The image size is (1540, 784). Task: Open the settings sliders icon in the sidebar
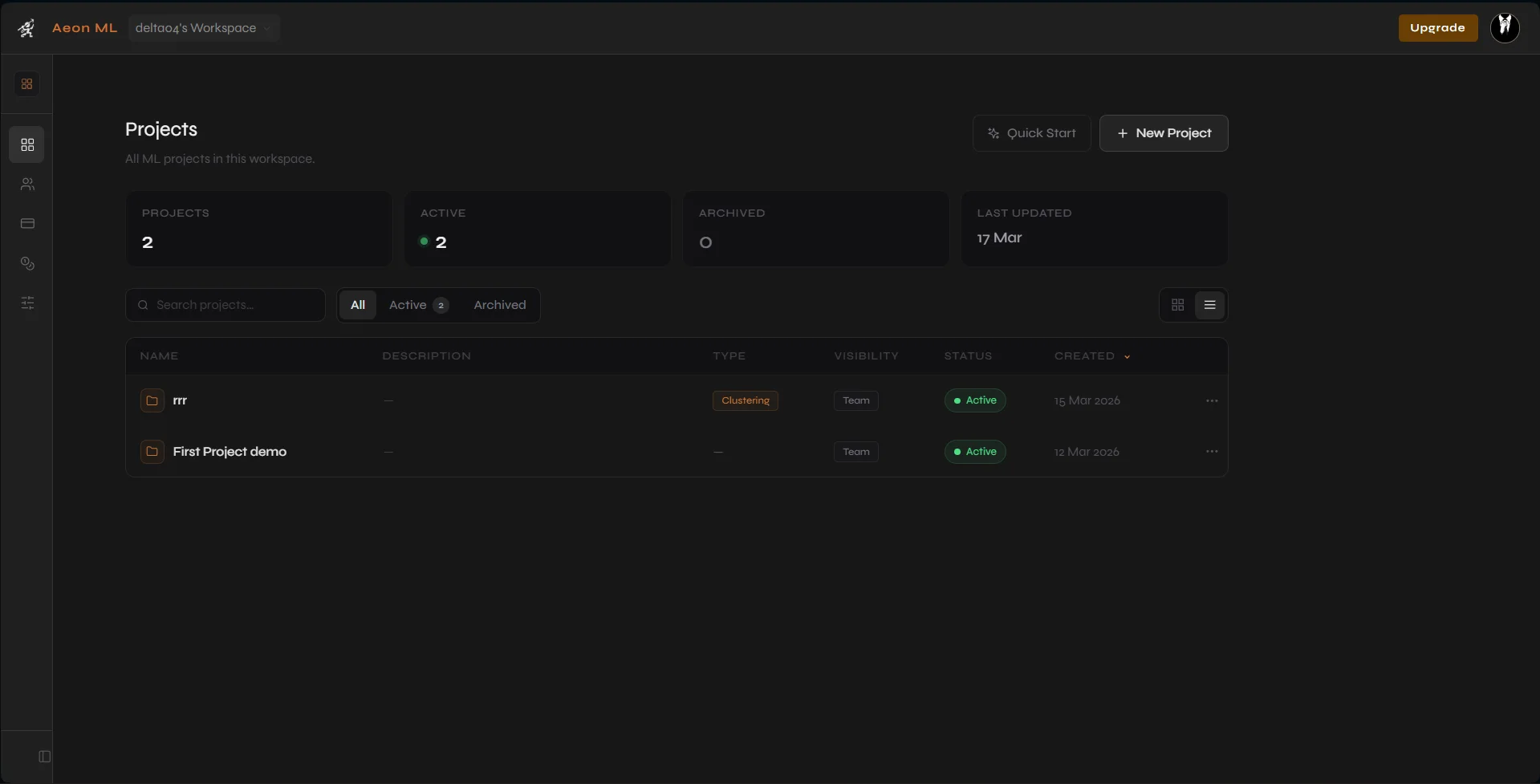tap(27, 303)
